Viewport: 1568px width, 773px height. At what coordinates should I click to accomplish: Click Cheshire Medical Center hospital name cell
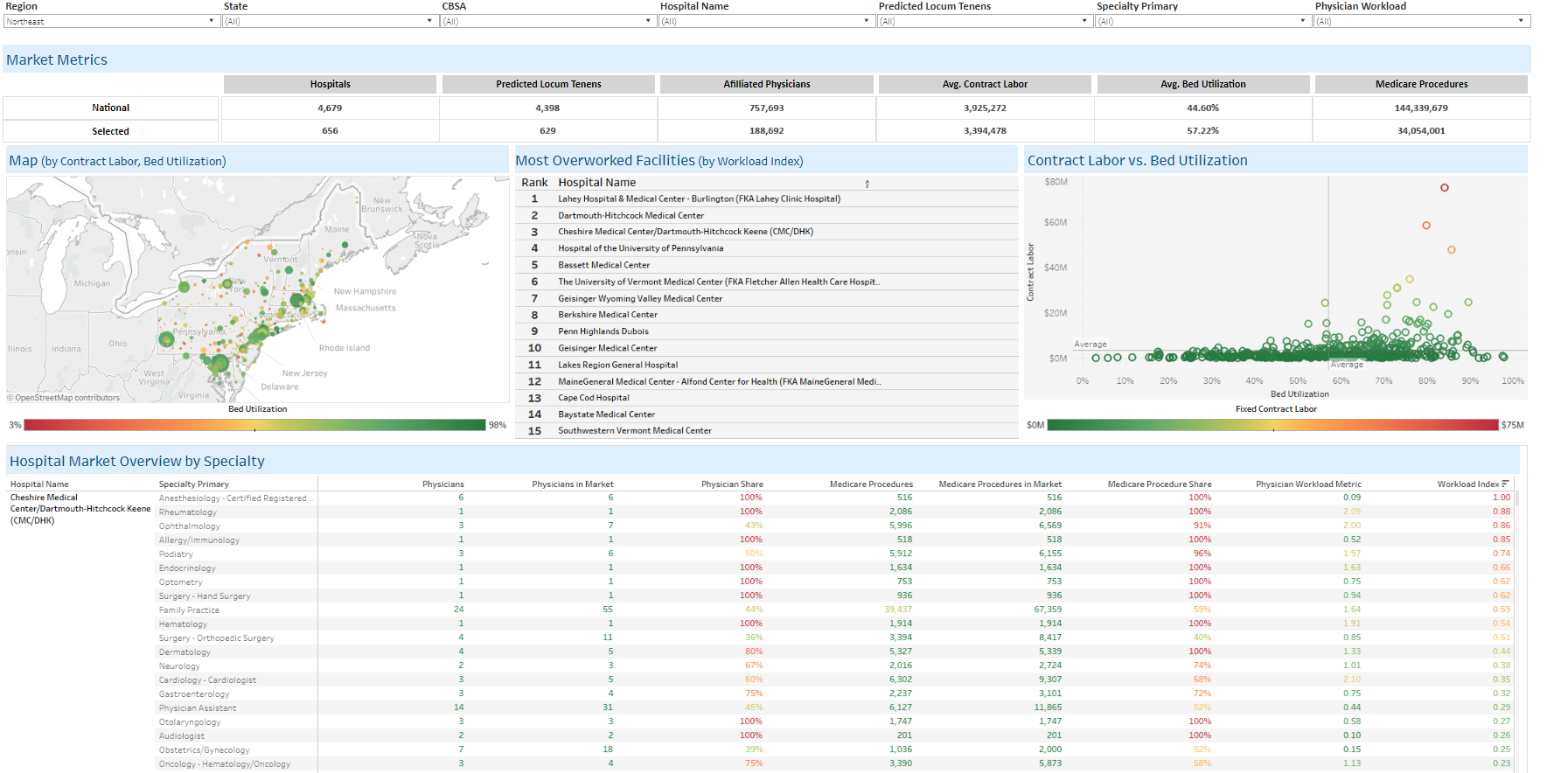click(x=80, y=509)
